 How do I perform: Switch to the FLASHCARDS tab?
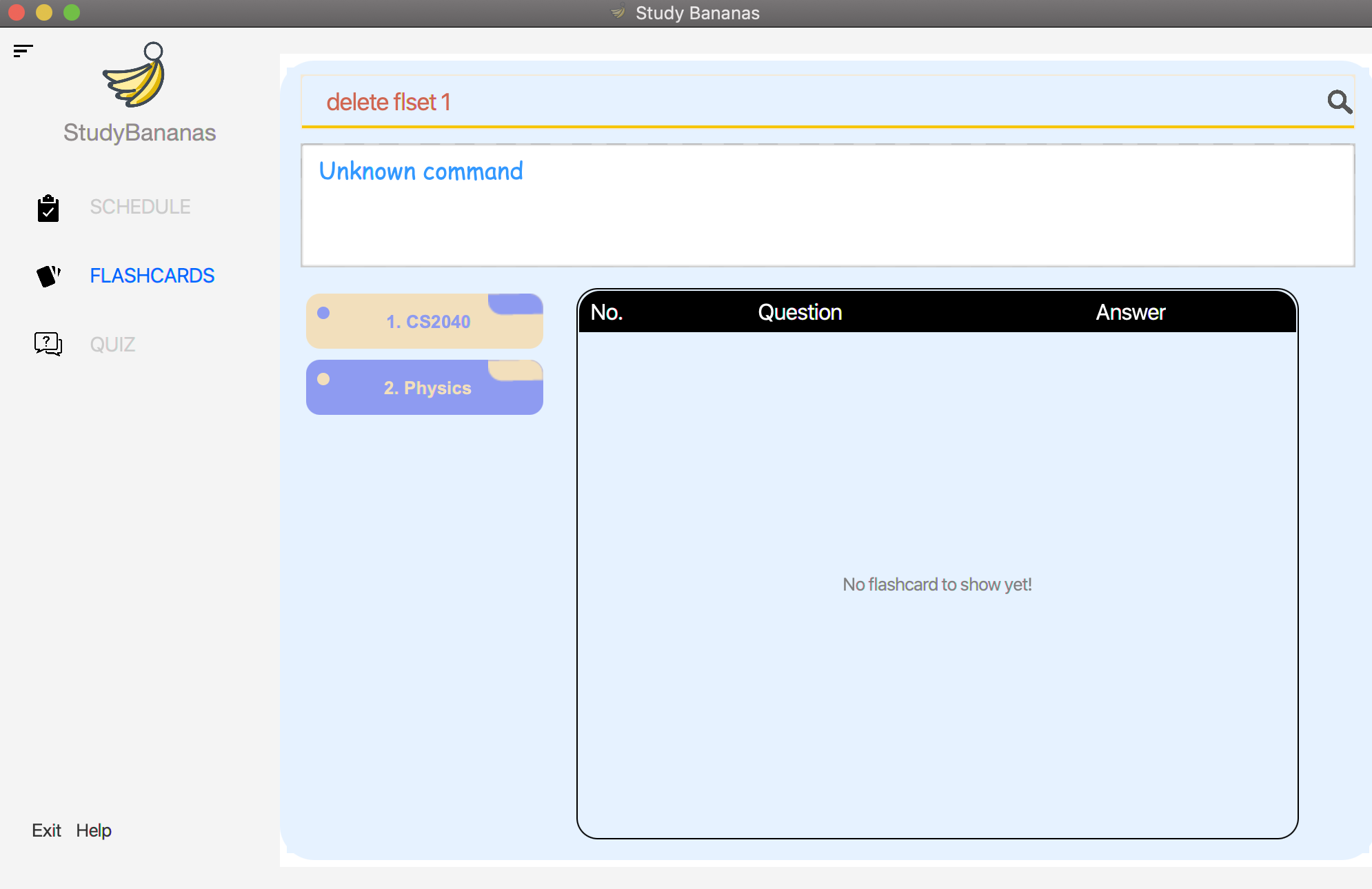pos(152,276)
